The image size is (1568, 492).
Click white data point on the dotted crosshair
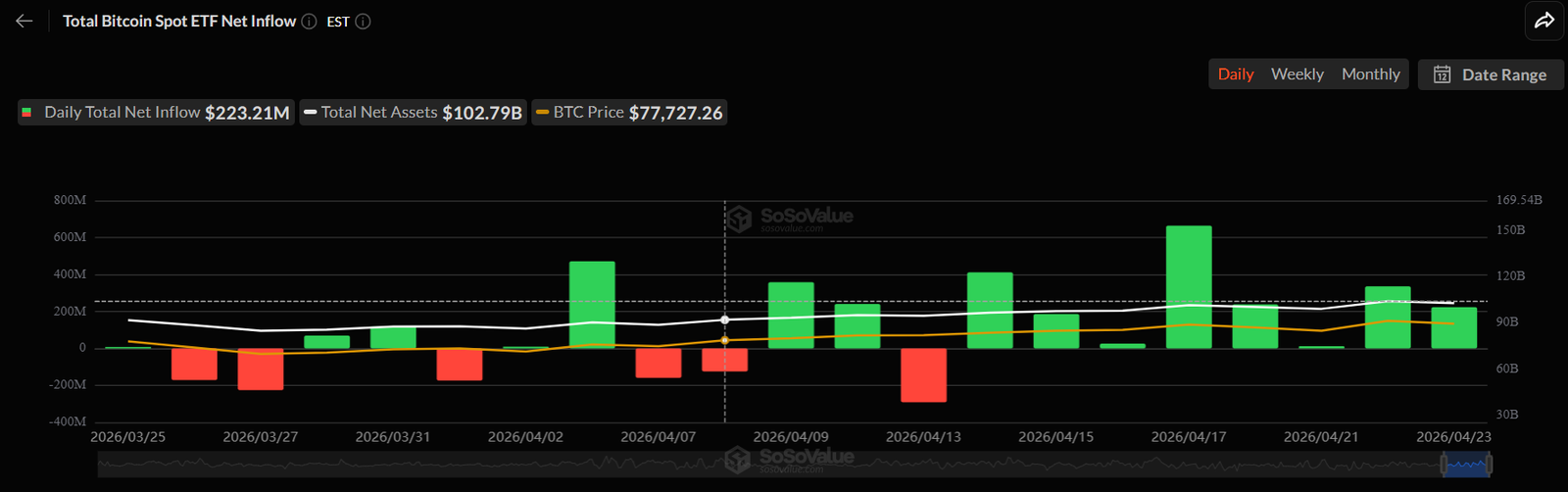click(x=724, y=320)
